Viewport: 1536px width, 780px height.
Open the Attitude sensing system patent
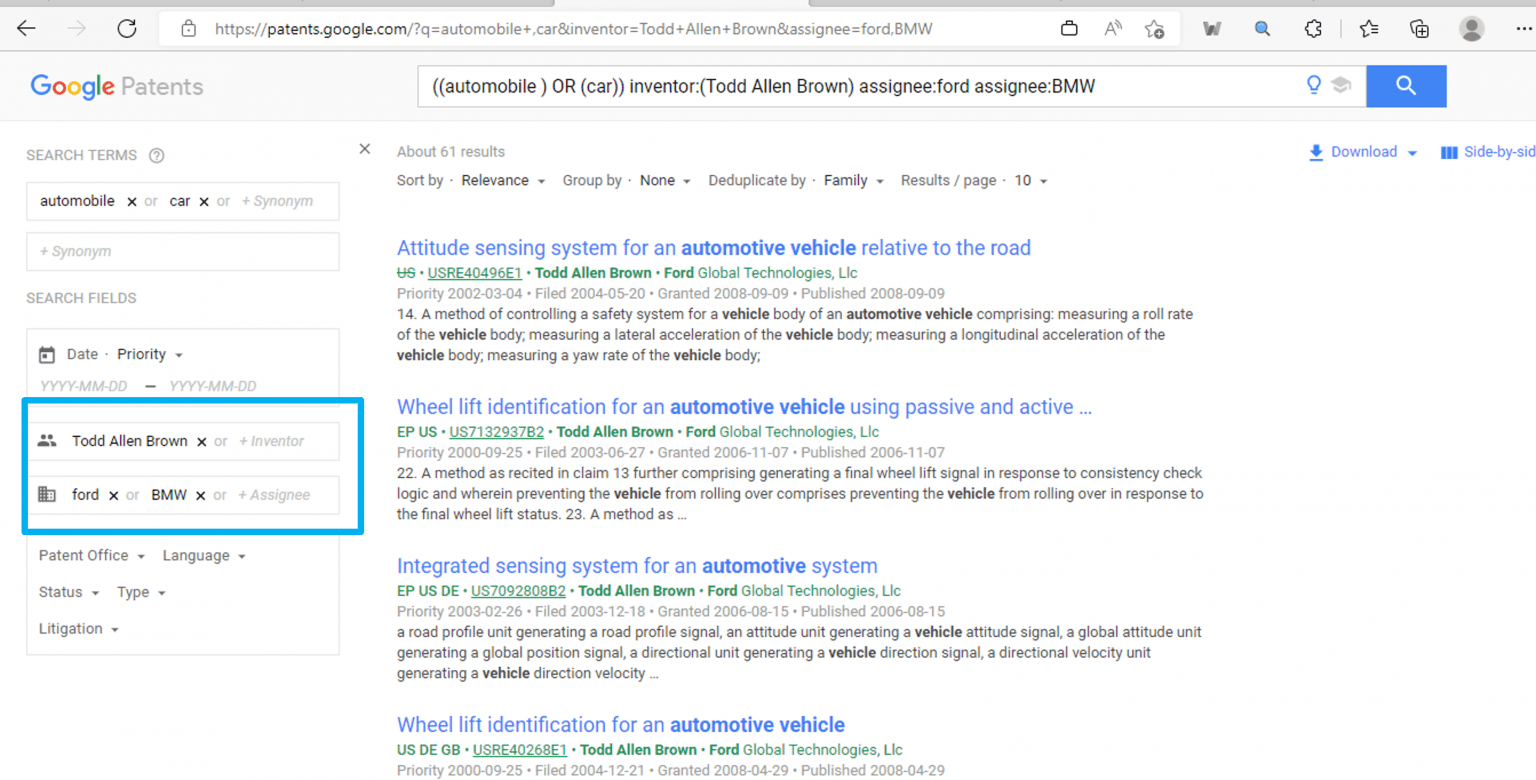point(714,248)
